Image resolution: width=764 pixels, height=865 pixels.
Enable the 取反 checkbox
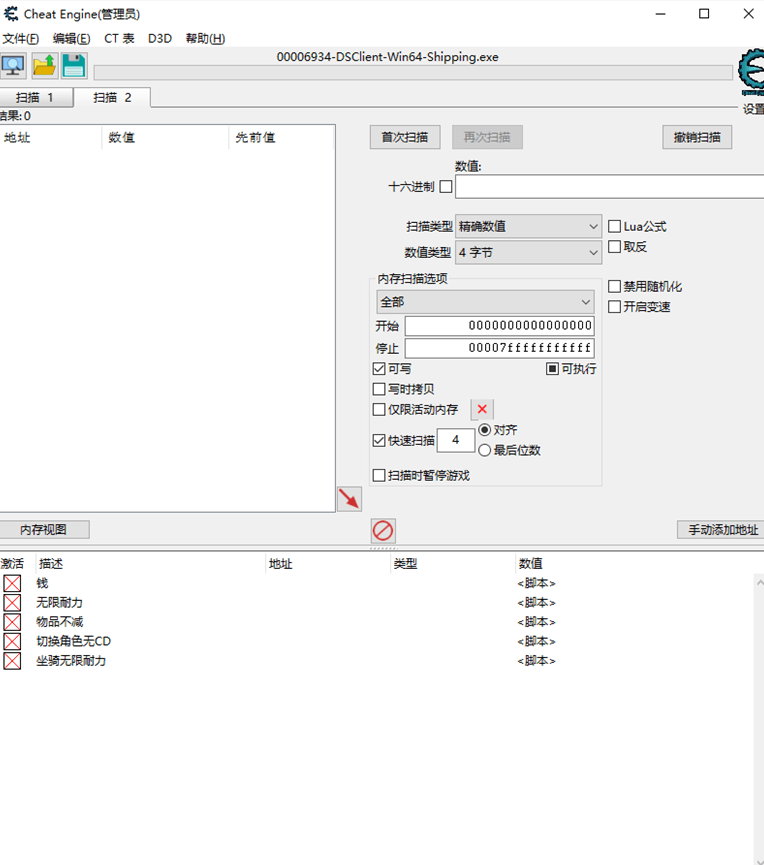click(x=614, y=247)
